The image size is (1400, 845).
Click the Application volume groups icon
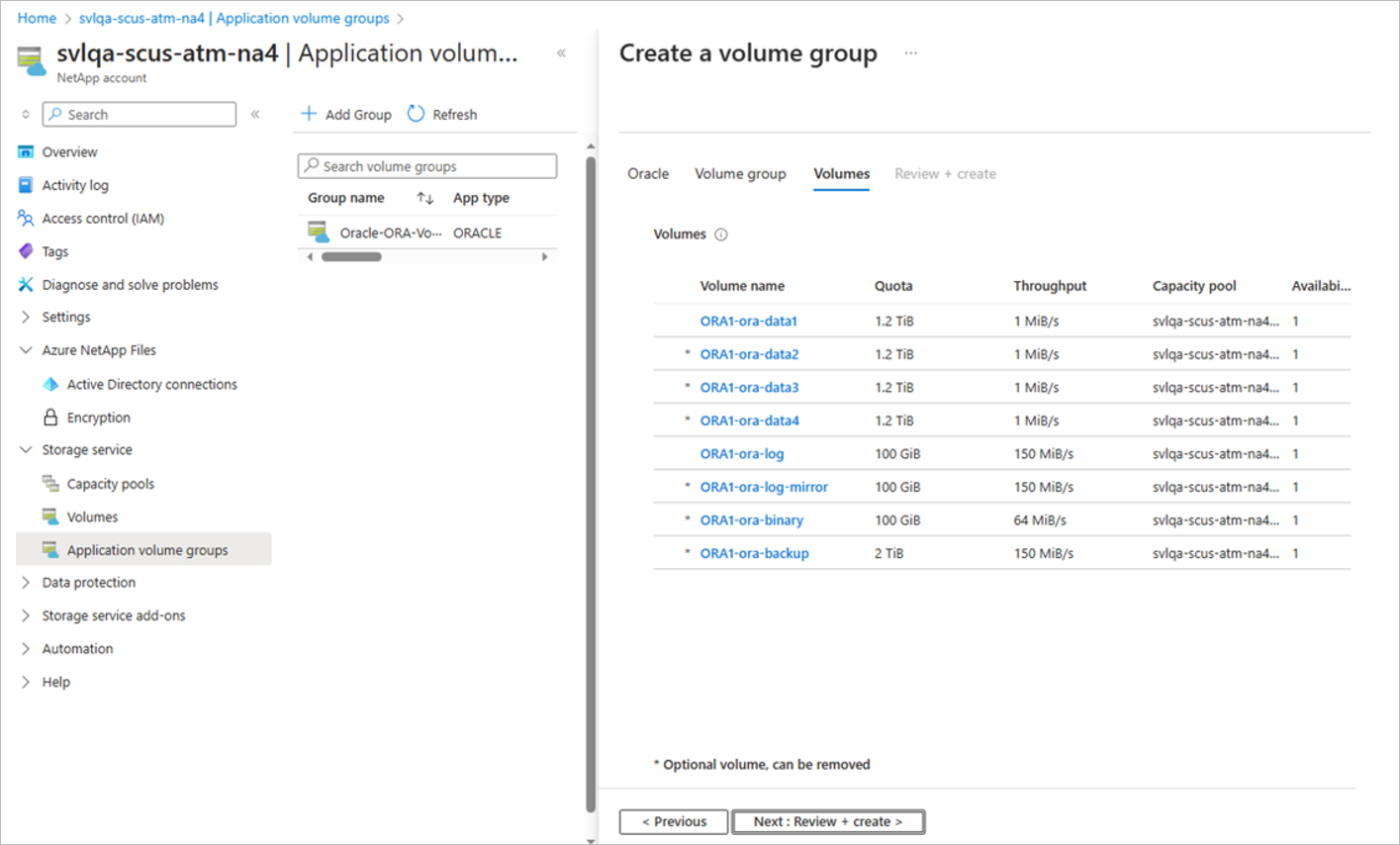[50, 549]
